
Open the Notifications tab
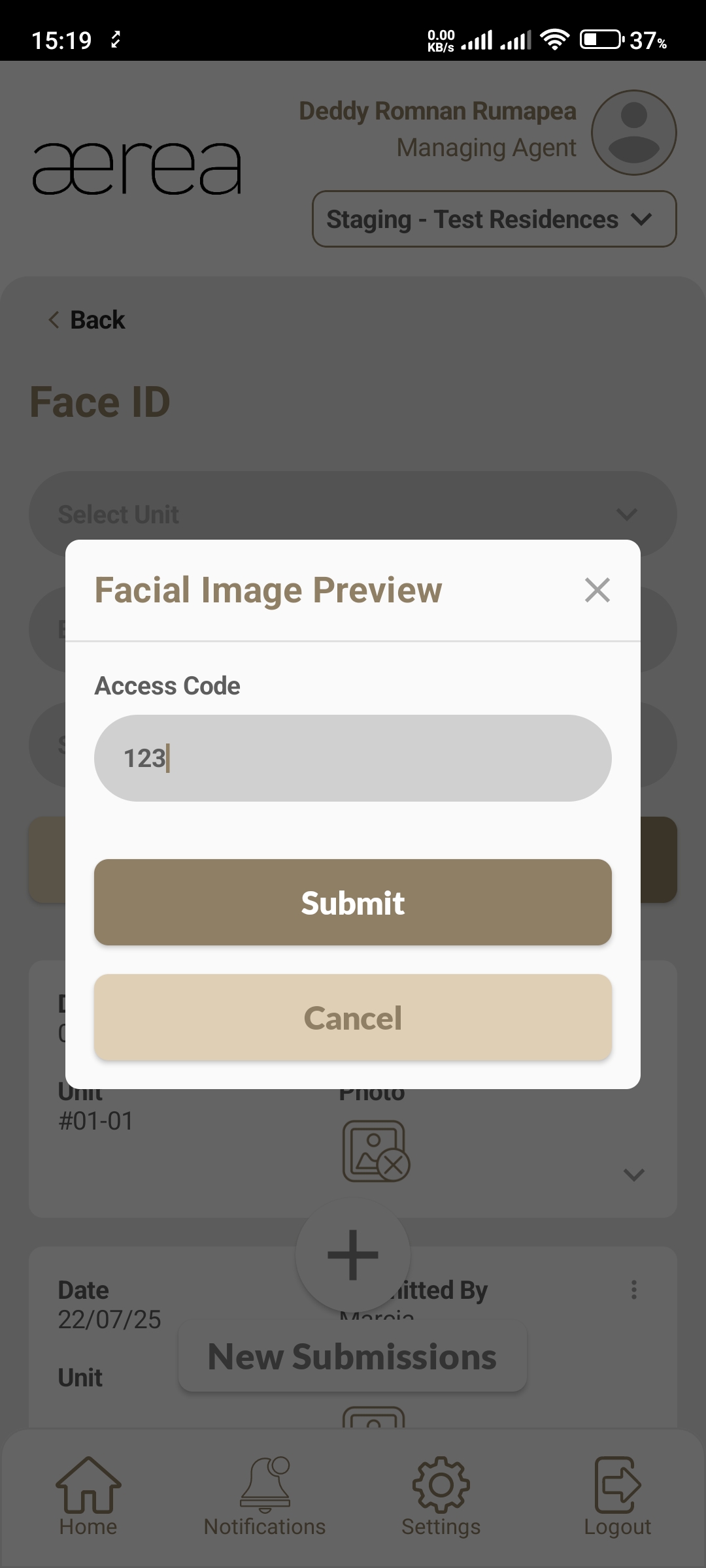point(265,1496)
